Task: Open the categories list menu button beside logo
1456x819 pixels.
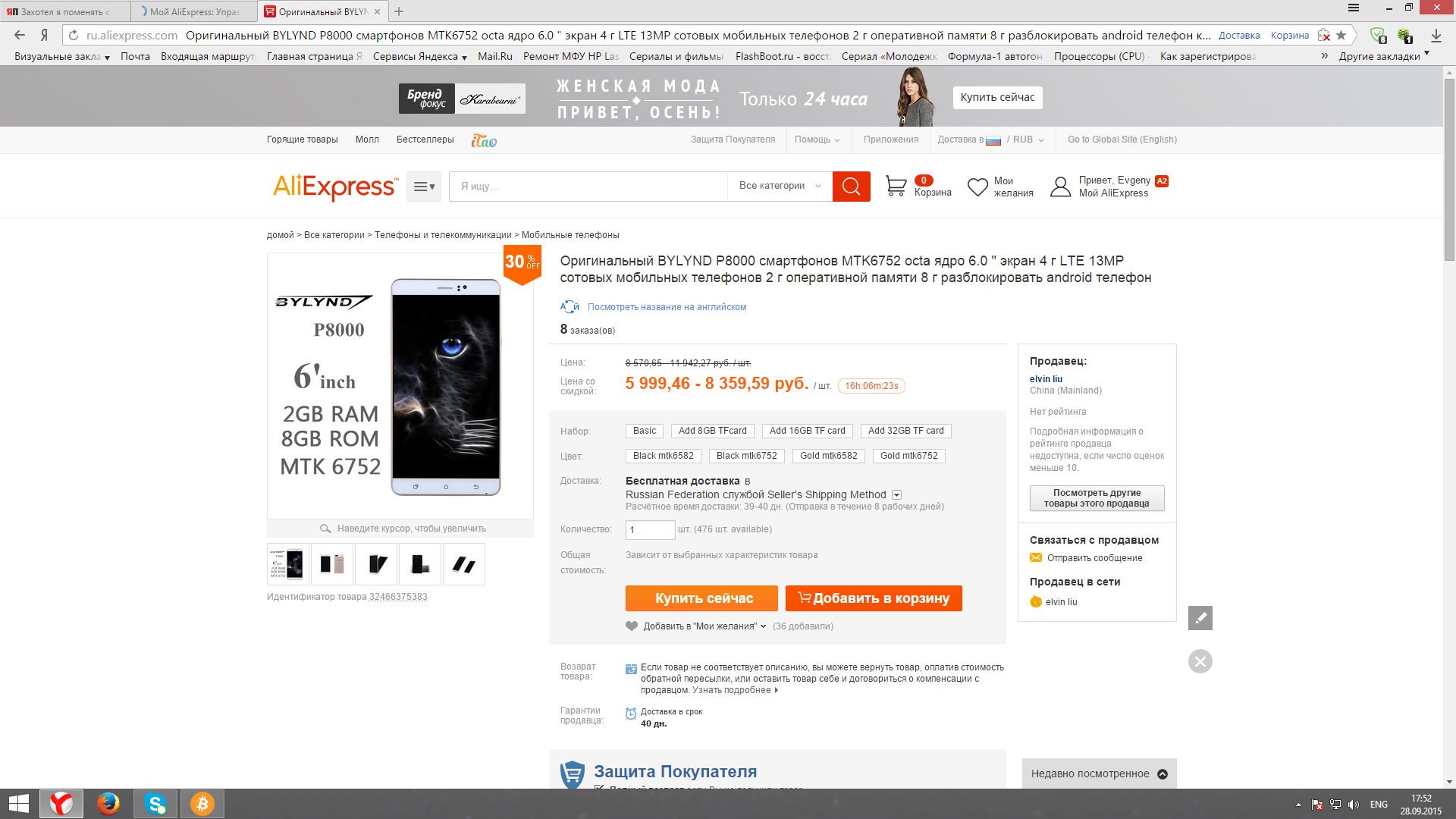Action: [424, 187]
